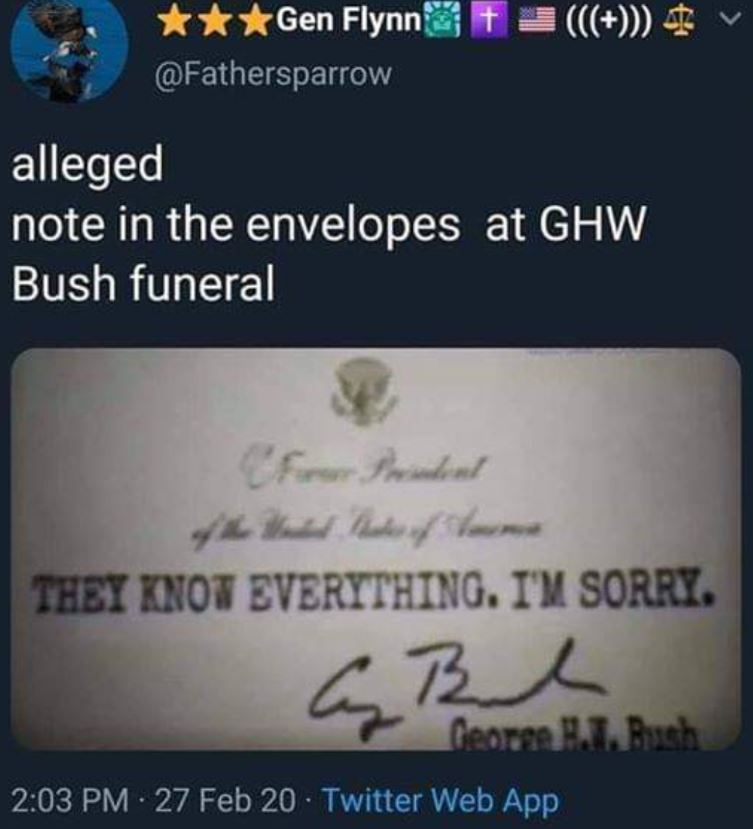Click the third gold star emoji
Screen dimensions: 753x829
(x=255, y=22)
